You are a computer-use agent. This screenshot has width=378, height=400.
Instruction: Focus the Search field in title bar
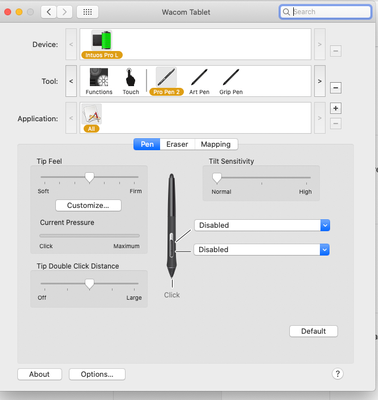pos(325,12)
